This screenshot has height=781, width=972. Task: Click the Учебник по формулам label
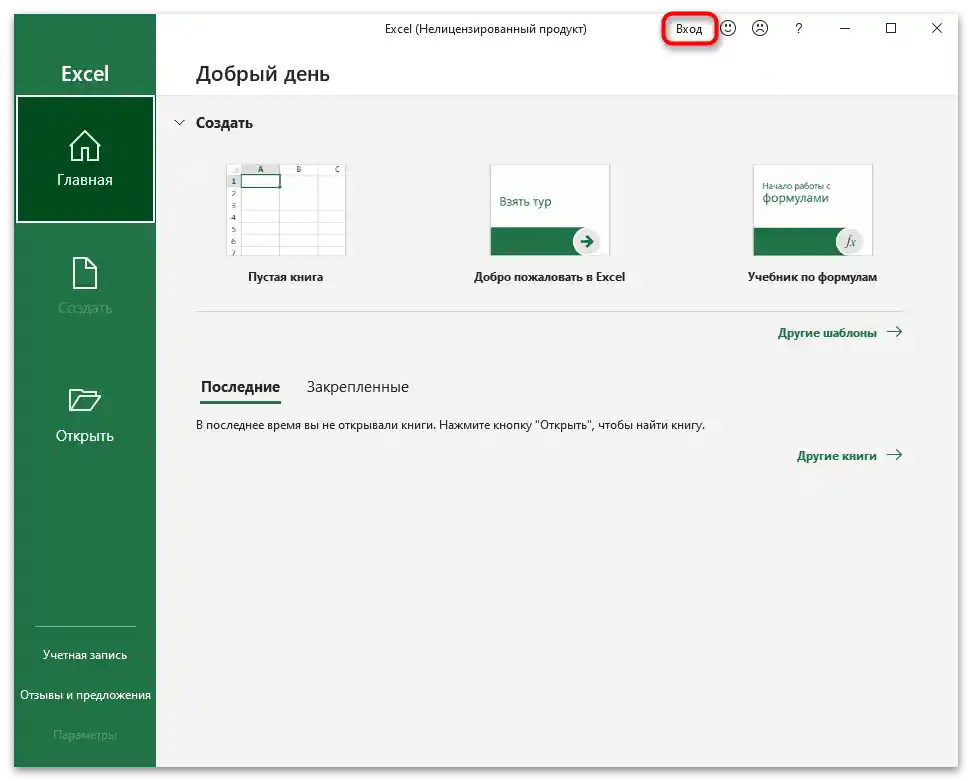[813, 277]
